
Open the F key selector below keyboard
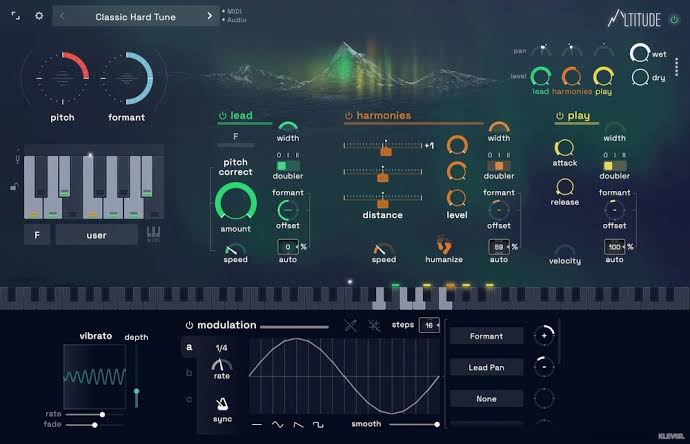click(37, 235)
